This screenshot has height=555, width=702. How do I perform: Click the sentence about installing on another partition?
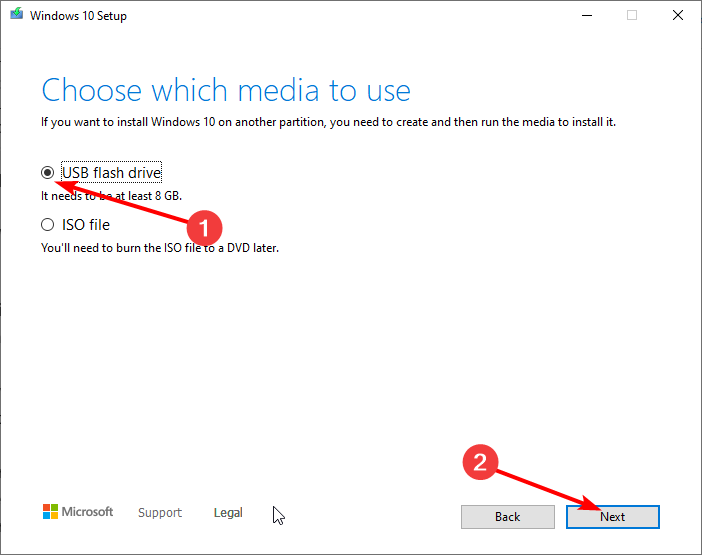click(x=329, y=122)
